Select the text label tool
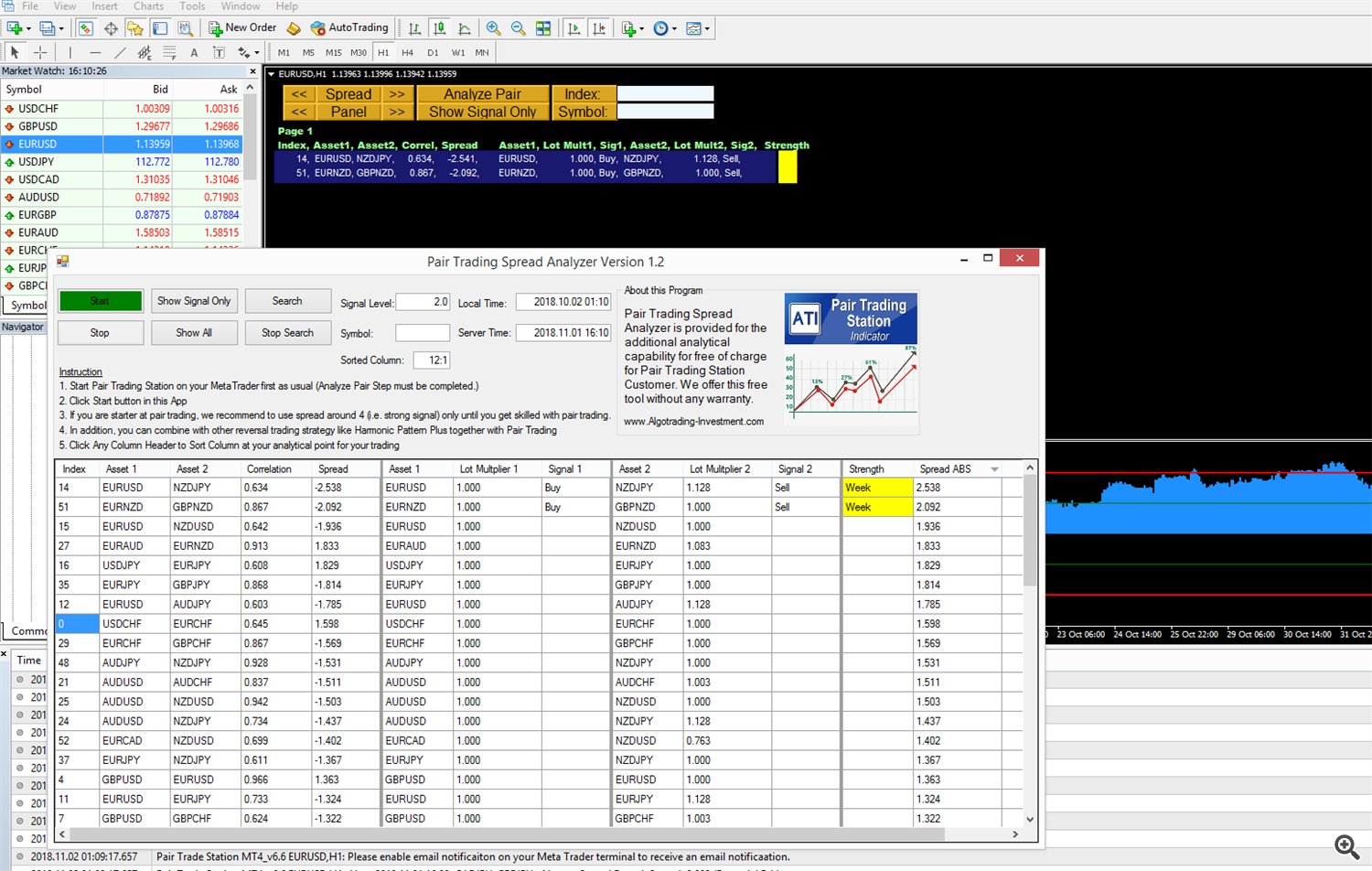Image resolution: width=1372 pixels, height=871 pixels. click(x=219, y=53)
